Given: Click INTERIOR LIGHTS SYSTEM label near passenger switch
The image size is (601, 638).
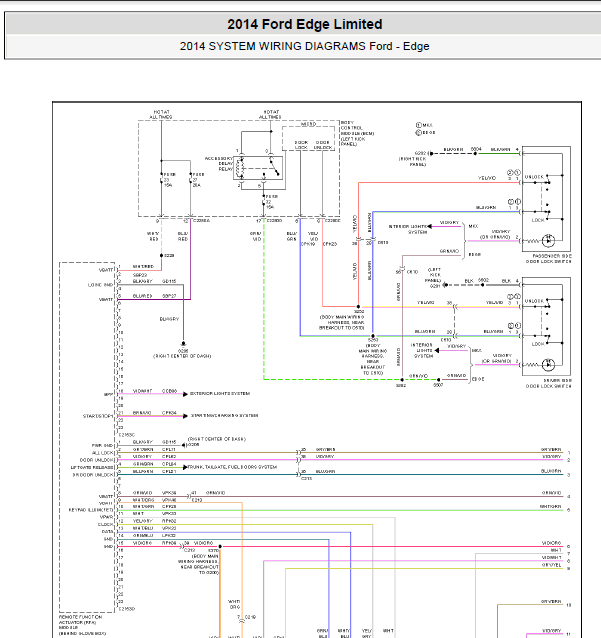Looking at the screenshot, I should click(408, 229).
